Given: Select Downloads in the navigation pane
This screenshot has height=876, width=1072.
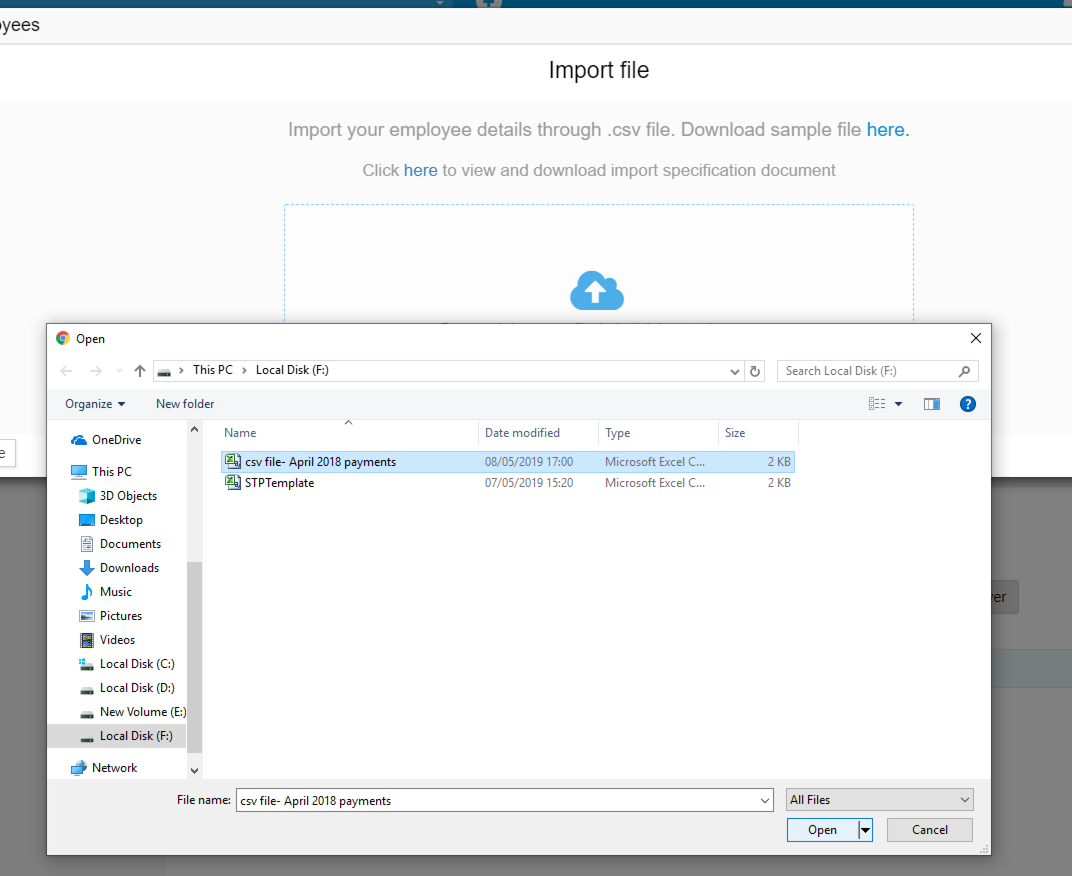Looking at the screenshot, I should pos(129,568).
